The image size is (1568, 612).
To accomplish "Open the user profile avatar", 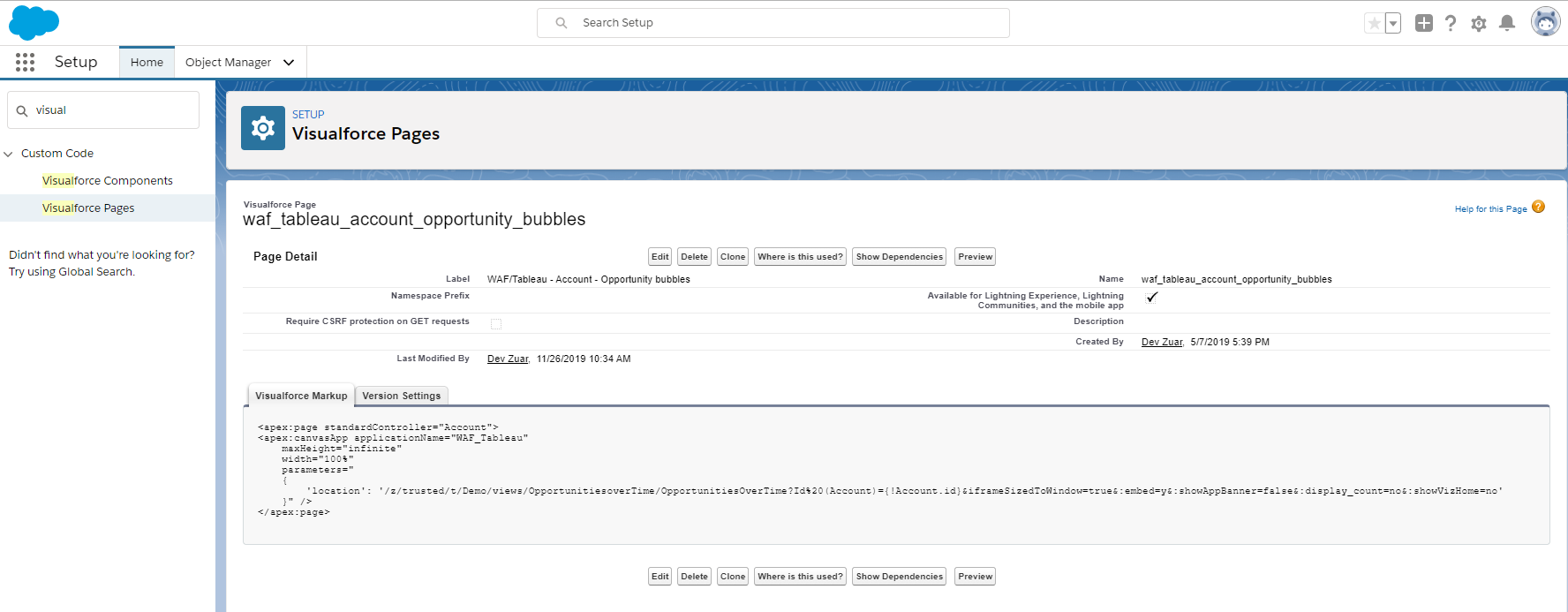I will click(x=1545, y=22).
